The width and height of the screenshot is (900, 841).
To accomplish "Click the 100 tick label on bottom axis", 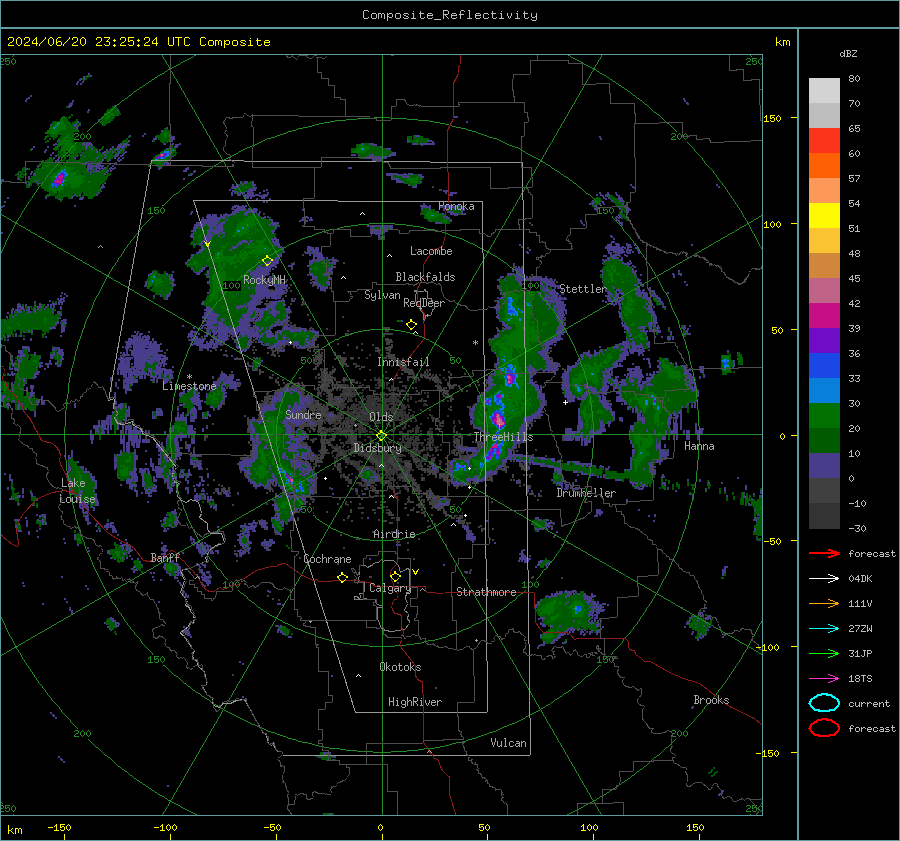I will 589,827.
